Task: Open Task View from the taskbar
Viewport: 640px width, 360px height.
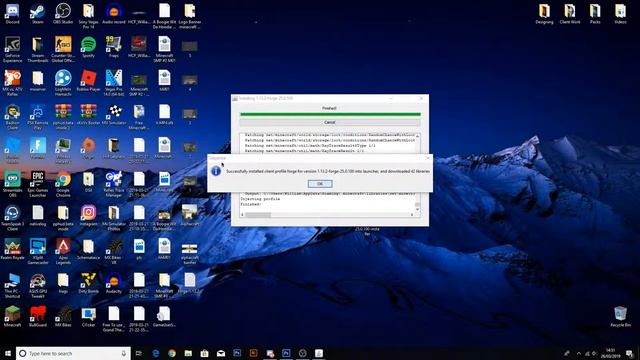Action: [139, 353]
